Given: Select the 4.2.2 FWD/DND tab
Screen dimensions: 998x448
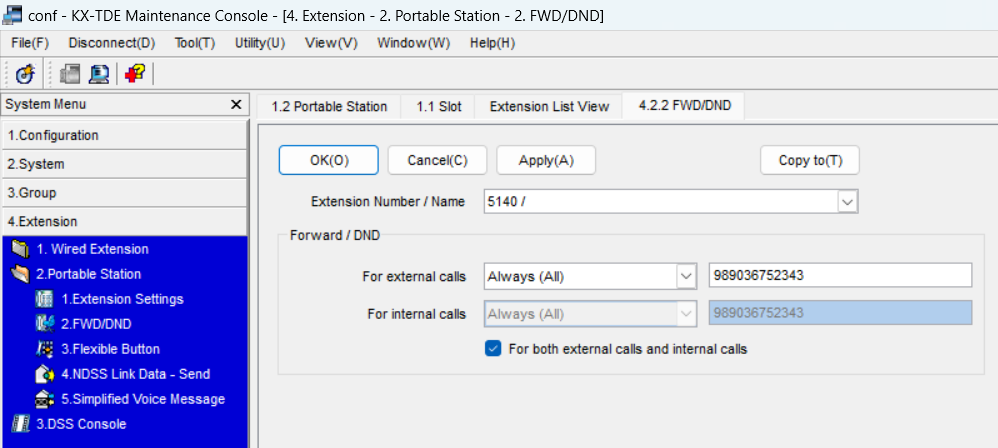Looking at the screenshot, I should pyautogui.click(x=684, y=106).
